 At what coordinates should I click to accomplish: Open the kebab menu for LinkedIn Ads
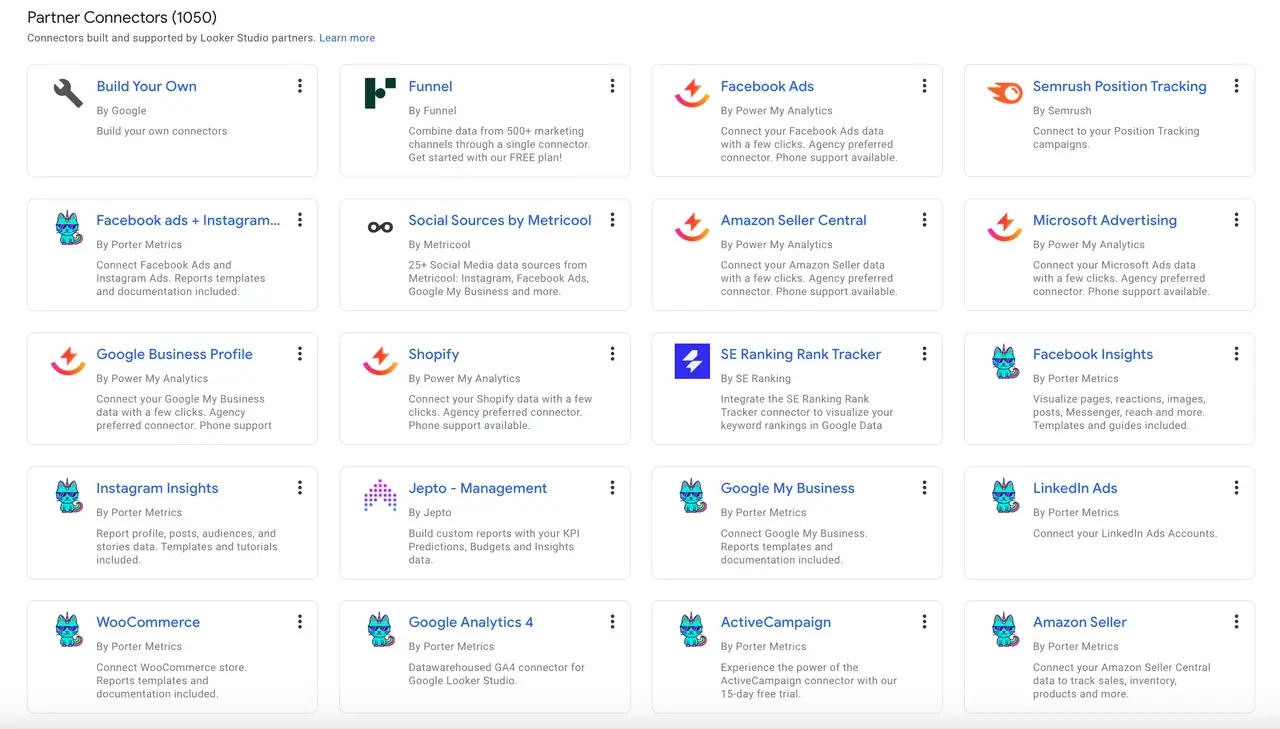[x=1236, y=488]
